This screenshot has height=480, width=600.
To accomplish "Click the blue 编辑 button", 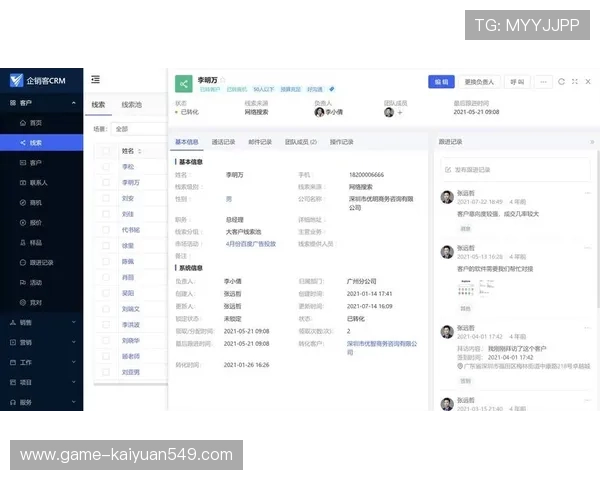I will pos(441,82).
